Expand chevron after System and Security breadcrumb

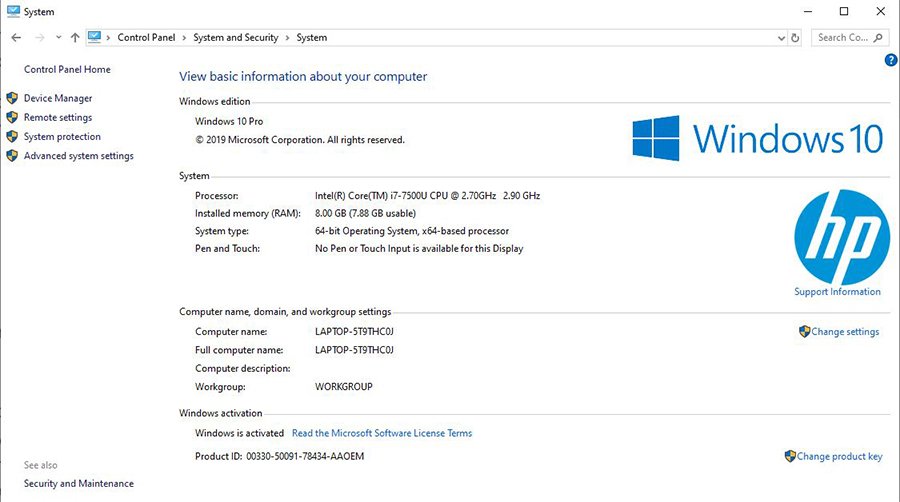tap(287, 38)
